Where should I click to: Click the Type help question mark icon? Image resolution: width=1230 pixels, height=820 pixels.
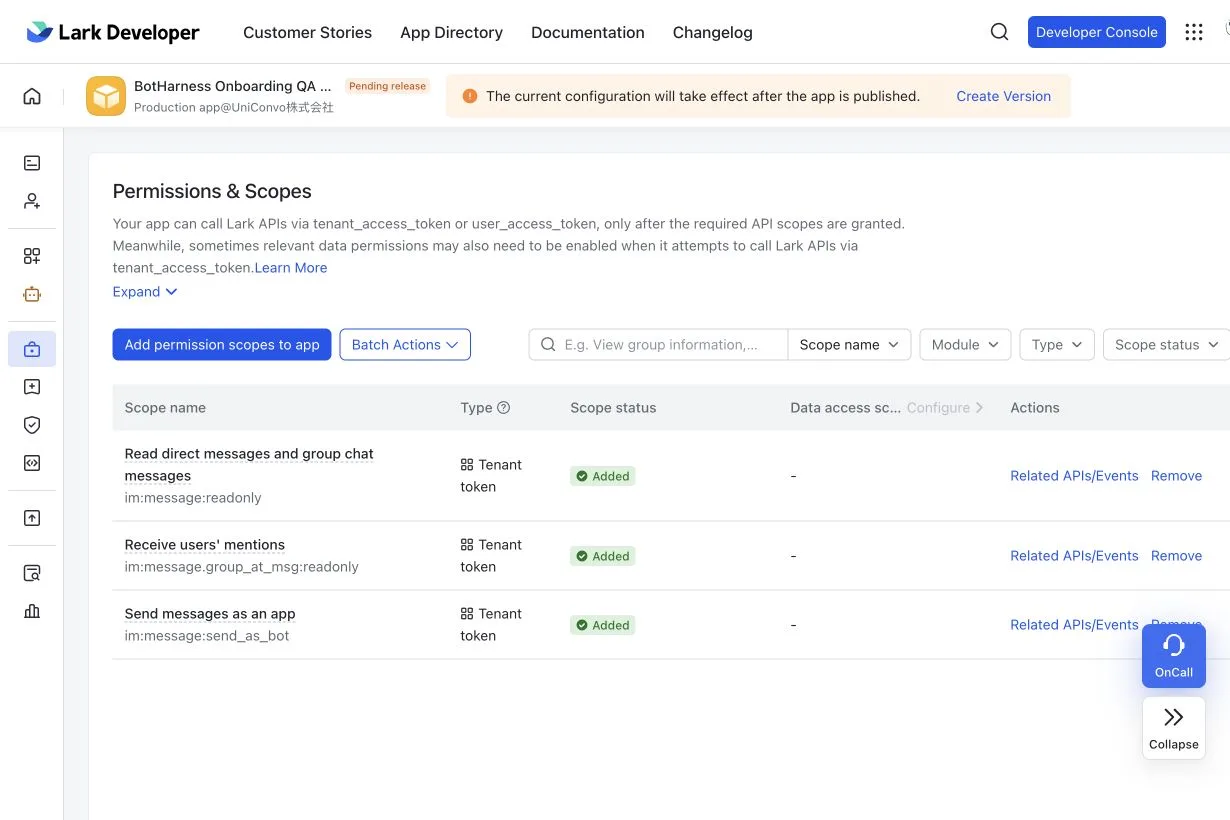tap(504, 407)
